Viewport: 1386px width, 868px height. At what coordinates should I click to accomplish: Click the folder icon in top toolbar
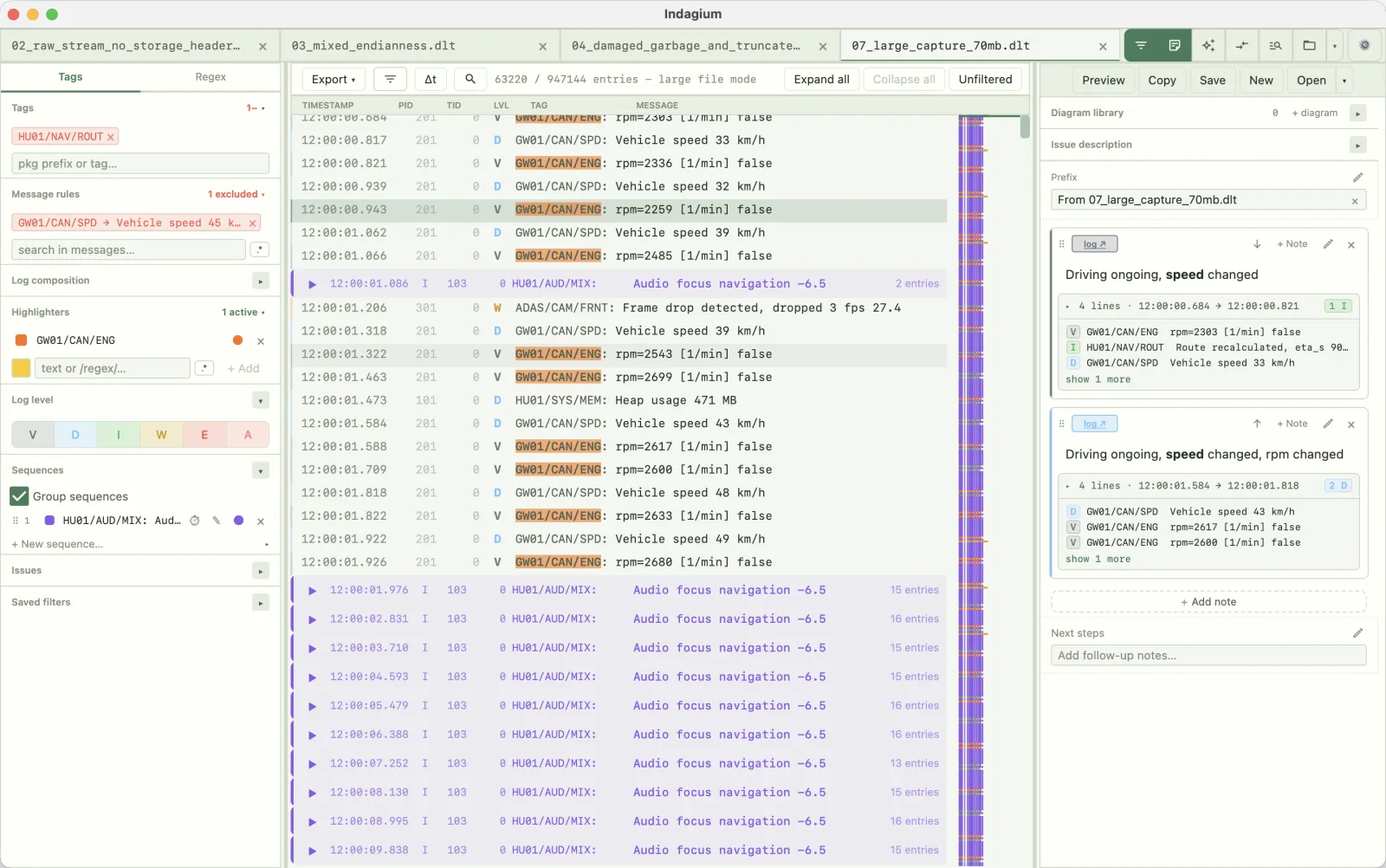point(1309,45)
